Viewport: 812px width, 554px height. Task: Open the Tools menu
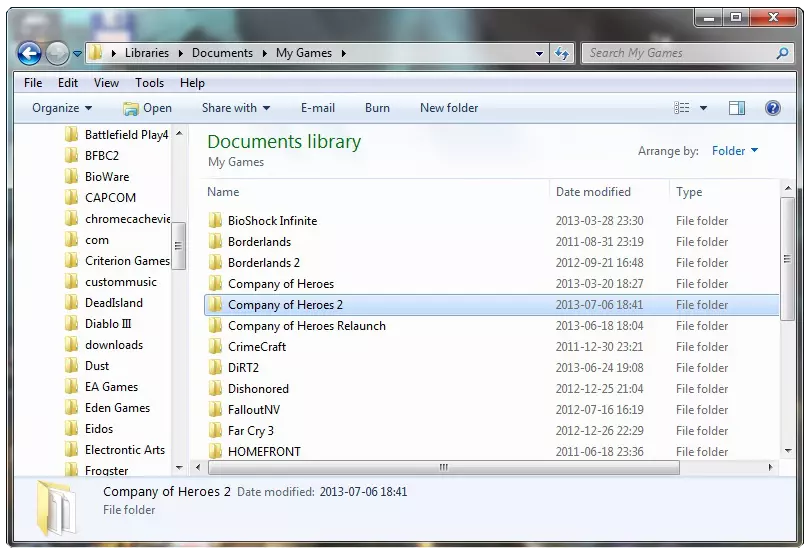coord(150,83)
